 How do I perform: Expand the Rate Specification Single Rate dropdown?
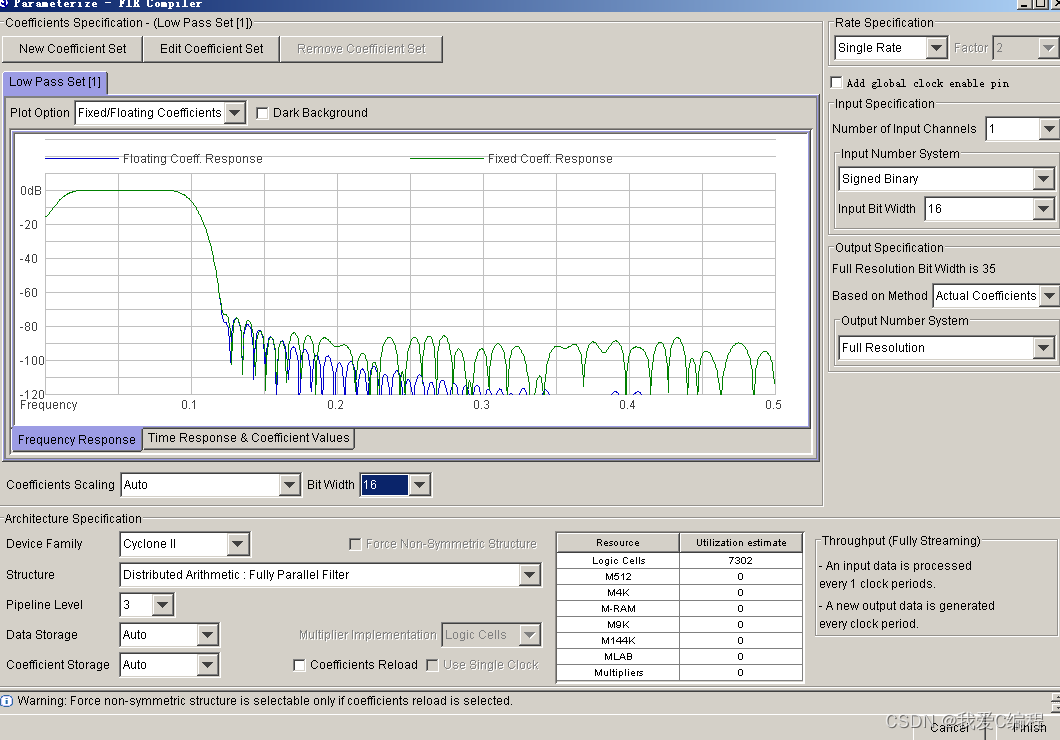[x=936, y=48]
